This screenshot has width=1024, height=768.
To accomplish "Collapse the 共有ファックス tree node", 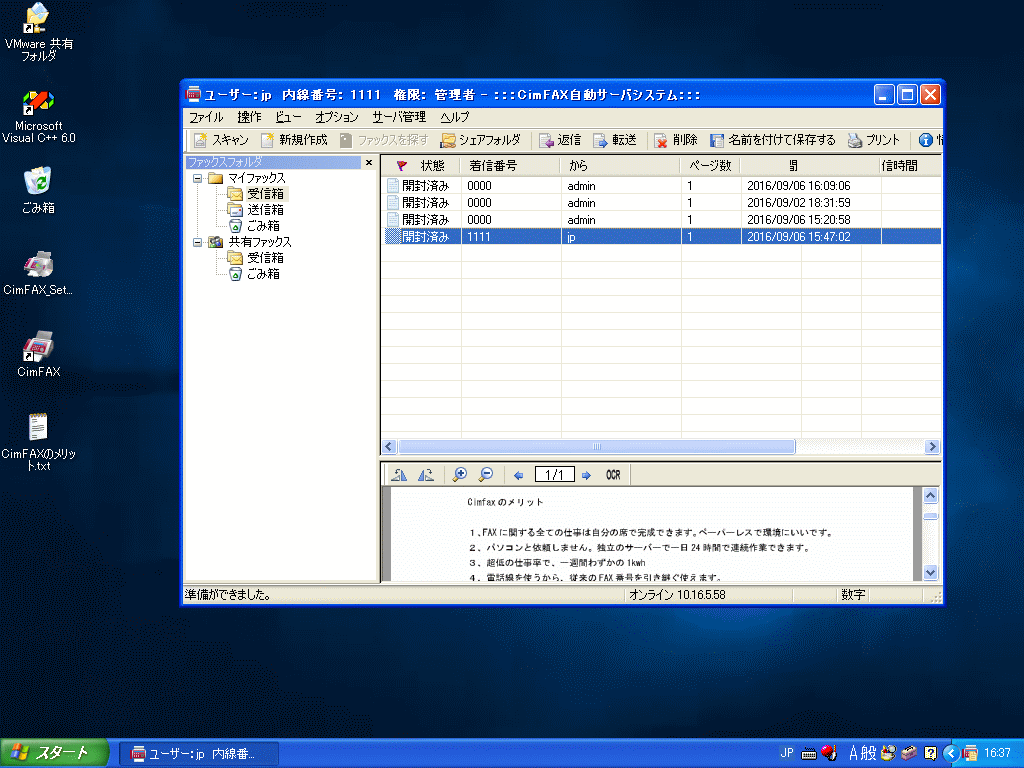I will click(197, 242).
